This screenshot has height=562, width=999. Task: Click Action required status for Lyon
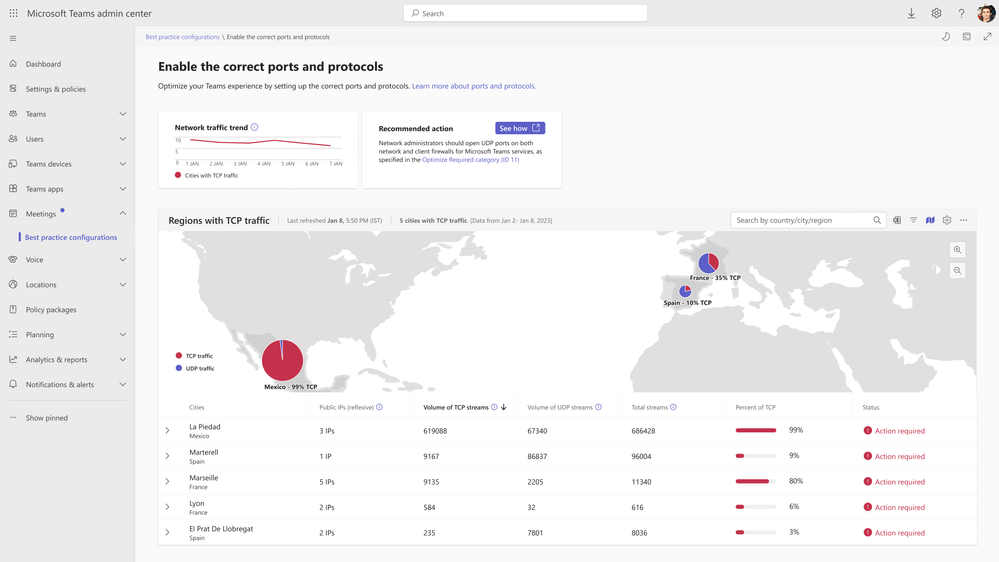coord(894,507)
